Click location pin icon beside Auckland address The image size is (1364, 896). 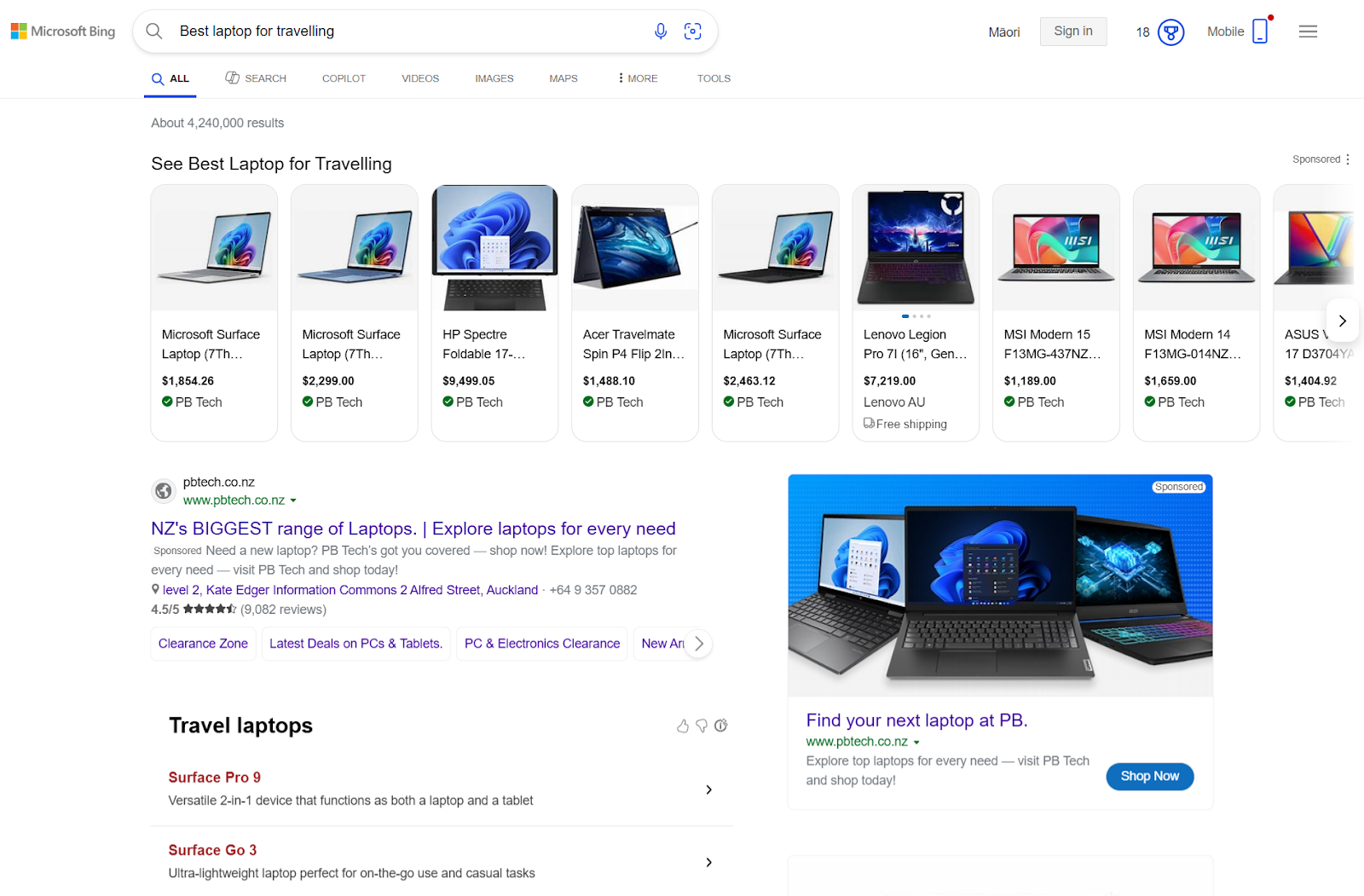coord(155,589)
